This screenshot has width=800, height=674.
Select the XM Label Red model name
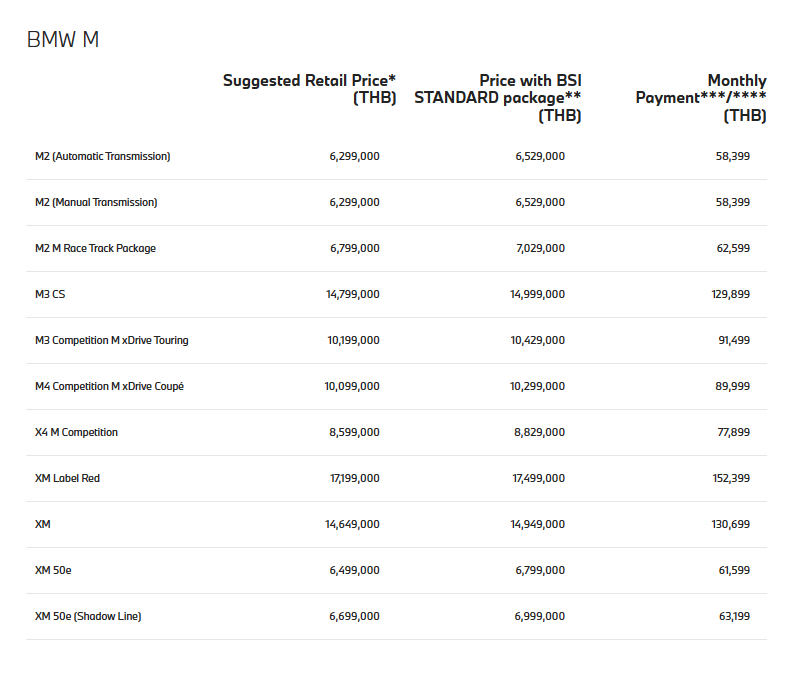[67, 478]
